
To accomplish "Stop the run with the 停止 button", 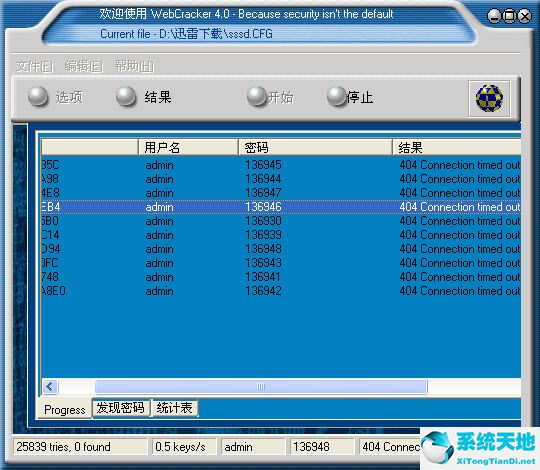I will 350,97.
